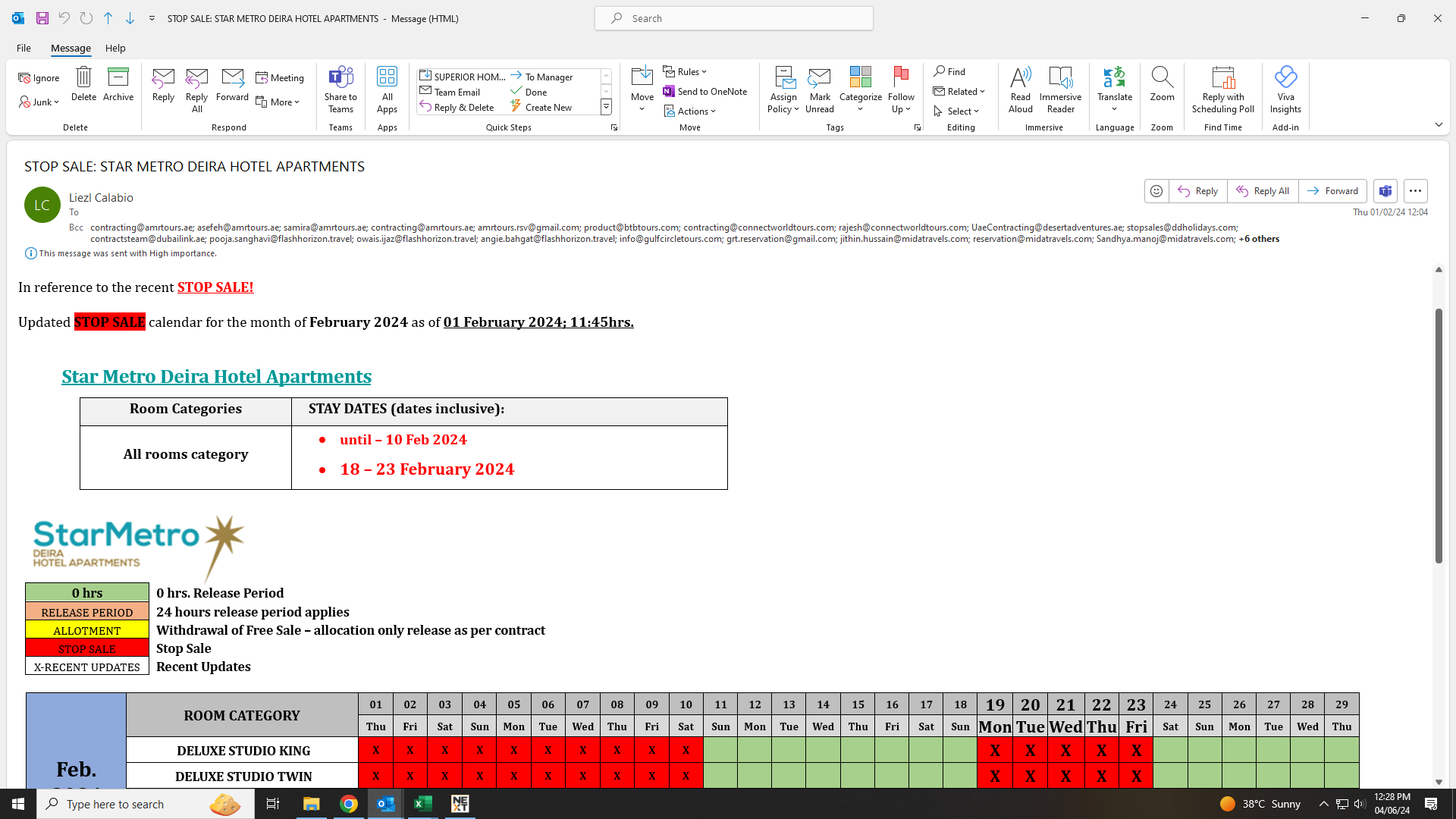Open the notification center icon
The height and width of the screenshot is (819, 1456).
[1431, 804]
